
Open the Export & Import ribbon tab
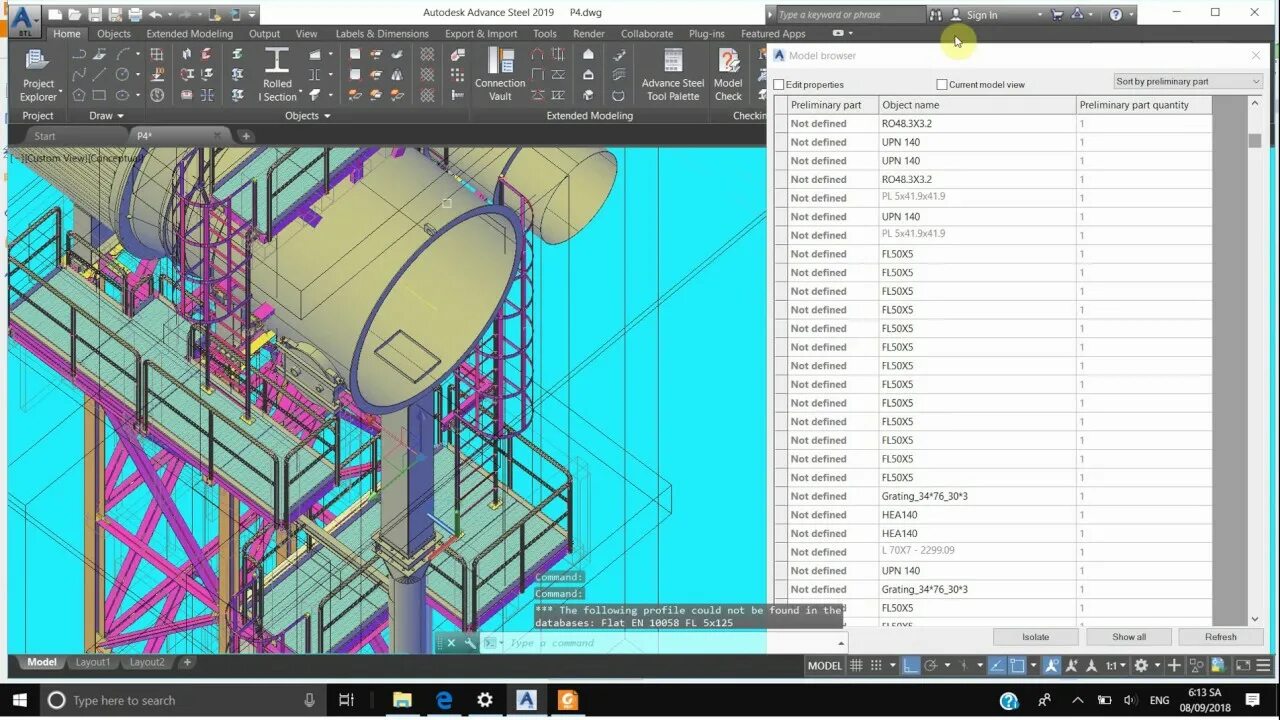(x=481, y=34)
